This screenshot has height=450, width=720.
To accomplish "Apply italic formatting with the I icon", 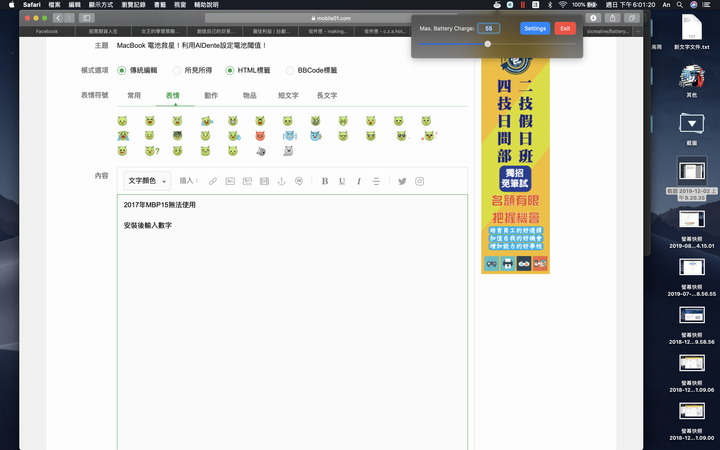I will (x=359, y=181).
